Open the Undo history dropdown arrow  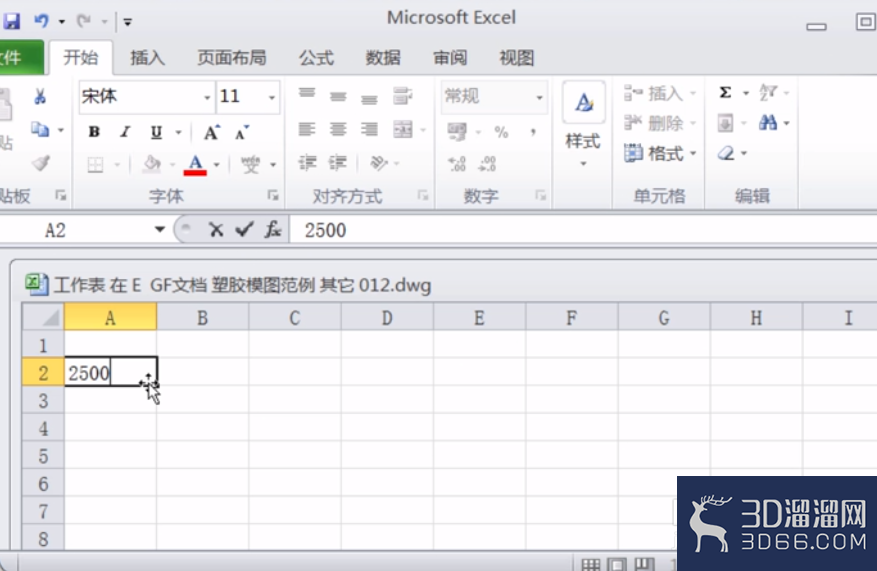click(x=62, y=22)
